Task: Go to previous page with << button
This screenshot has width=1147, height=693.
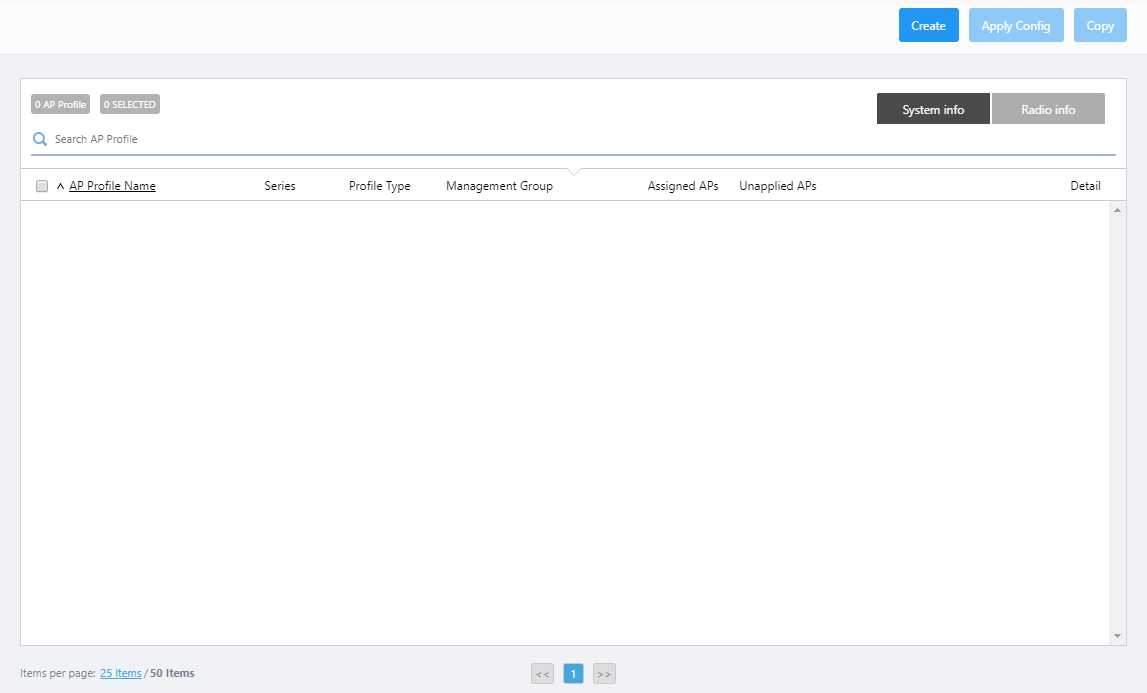Action: pyautogui.click(x=542, y=674)
